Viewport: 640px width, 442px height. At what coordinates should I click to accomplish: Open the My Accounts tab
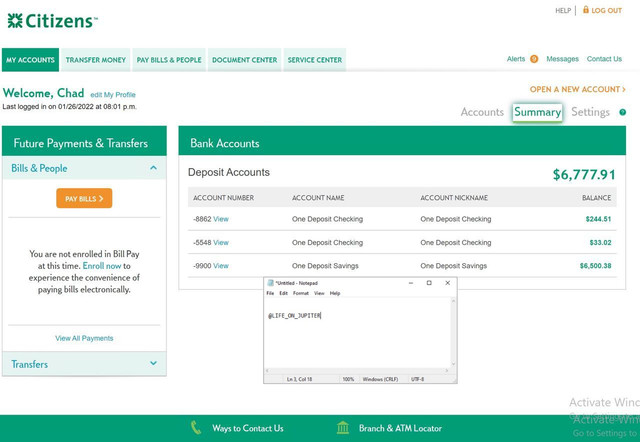click(30, 60)
